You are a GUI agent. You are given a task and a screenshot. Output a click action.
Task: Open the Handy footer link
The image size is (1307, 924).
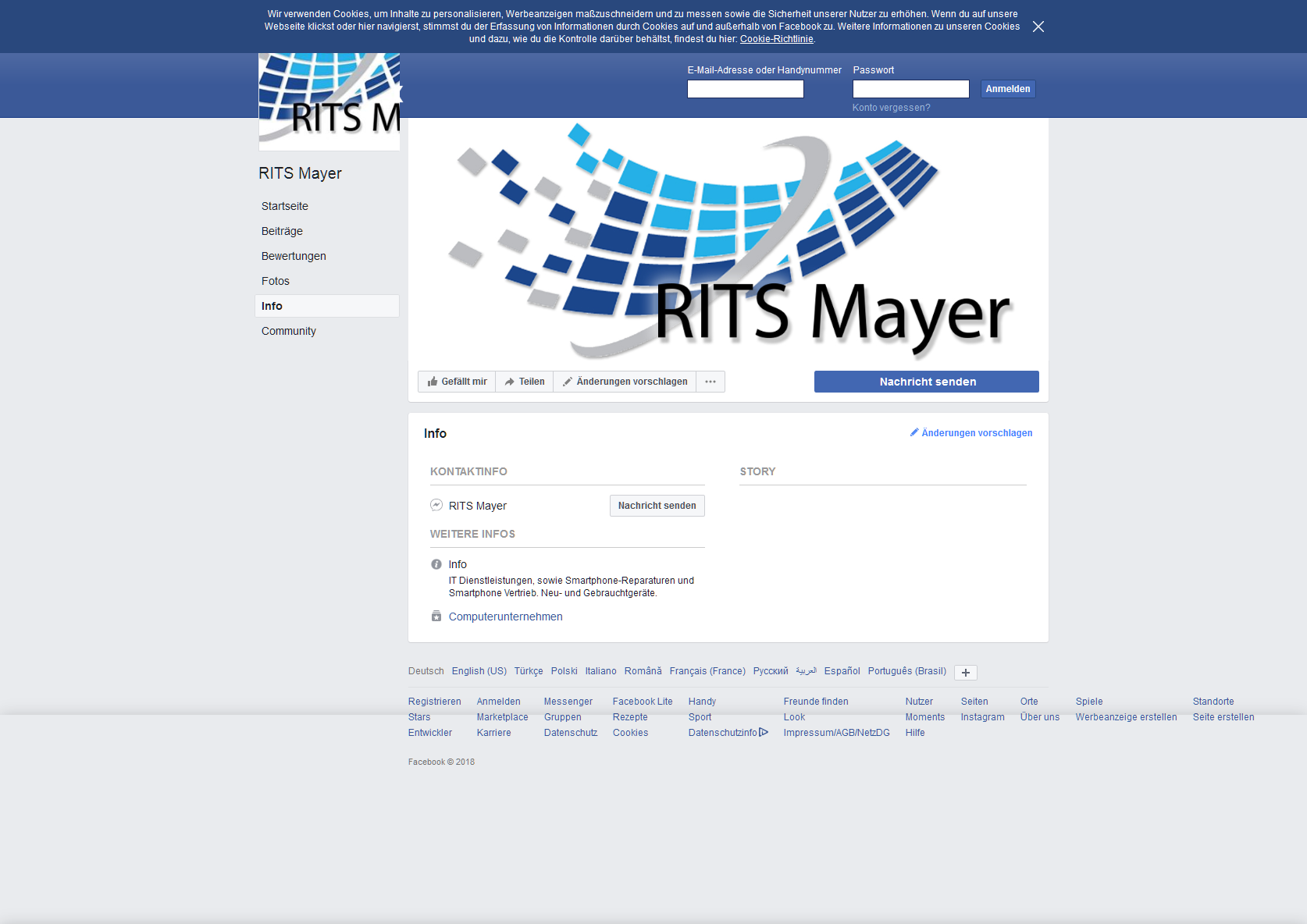coord(702,702)
